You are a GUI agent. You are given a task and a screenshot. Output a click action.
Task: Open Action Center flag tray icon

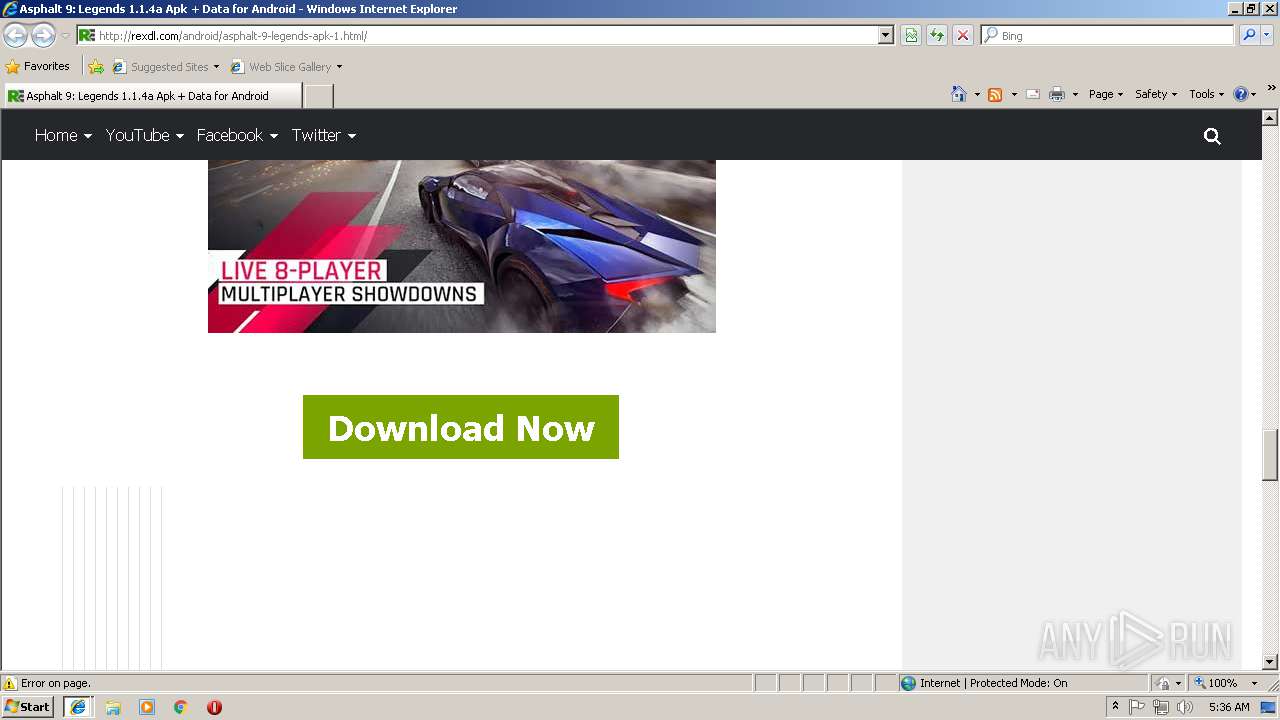(x=1137, y=707)
